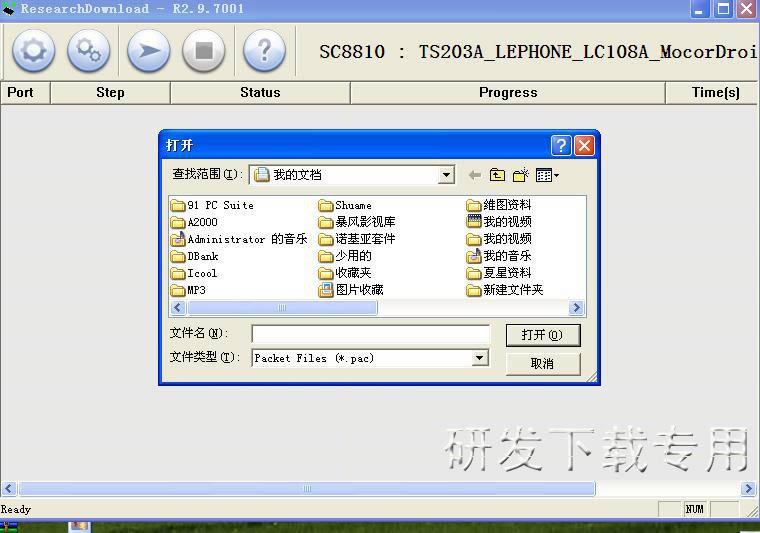Open the view menu icon in the dialog

tap(547, 175)
